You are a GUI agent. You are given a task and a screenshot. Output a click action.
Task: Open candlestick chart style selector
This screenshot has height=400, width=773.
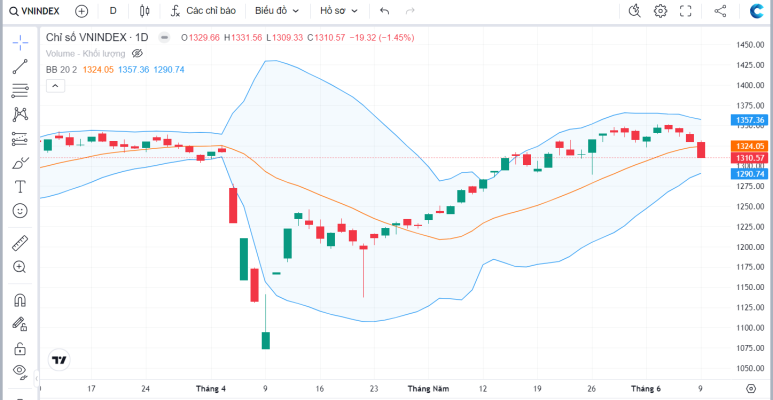(x=144, y=11)
